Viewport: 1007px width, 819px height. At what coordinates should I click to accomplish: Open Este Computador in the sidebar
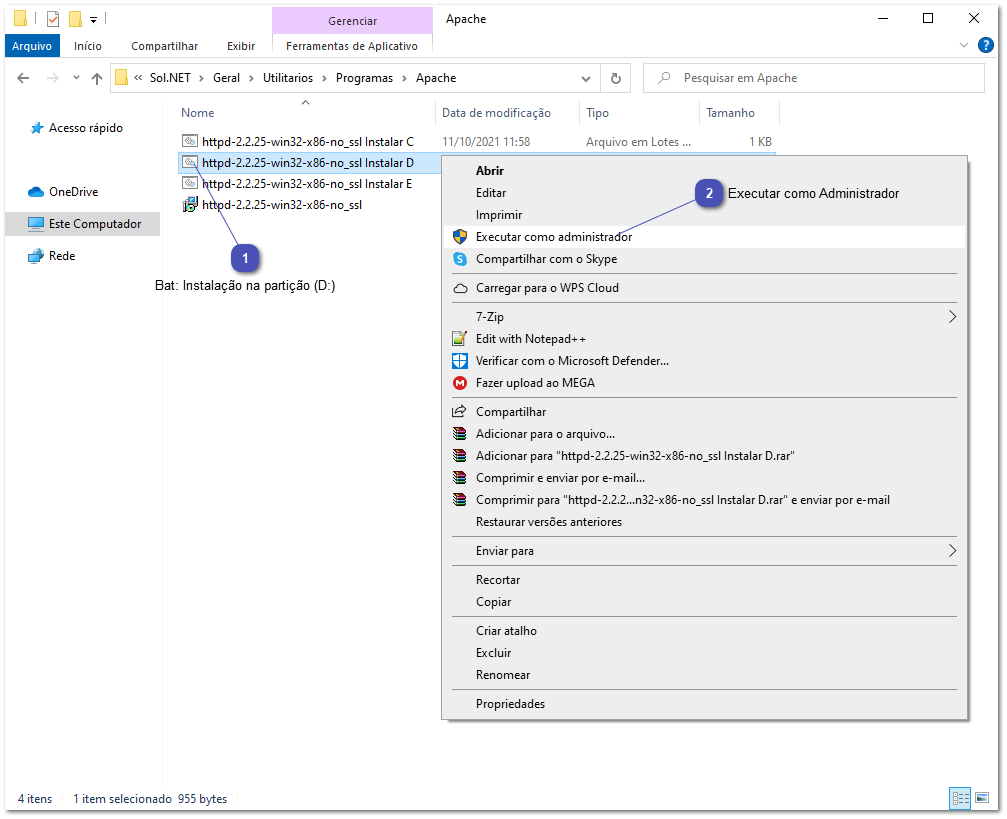85,224
